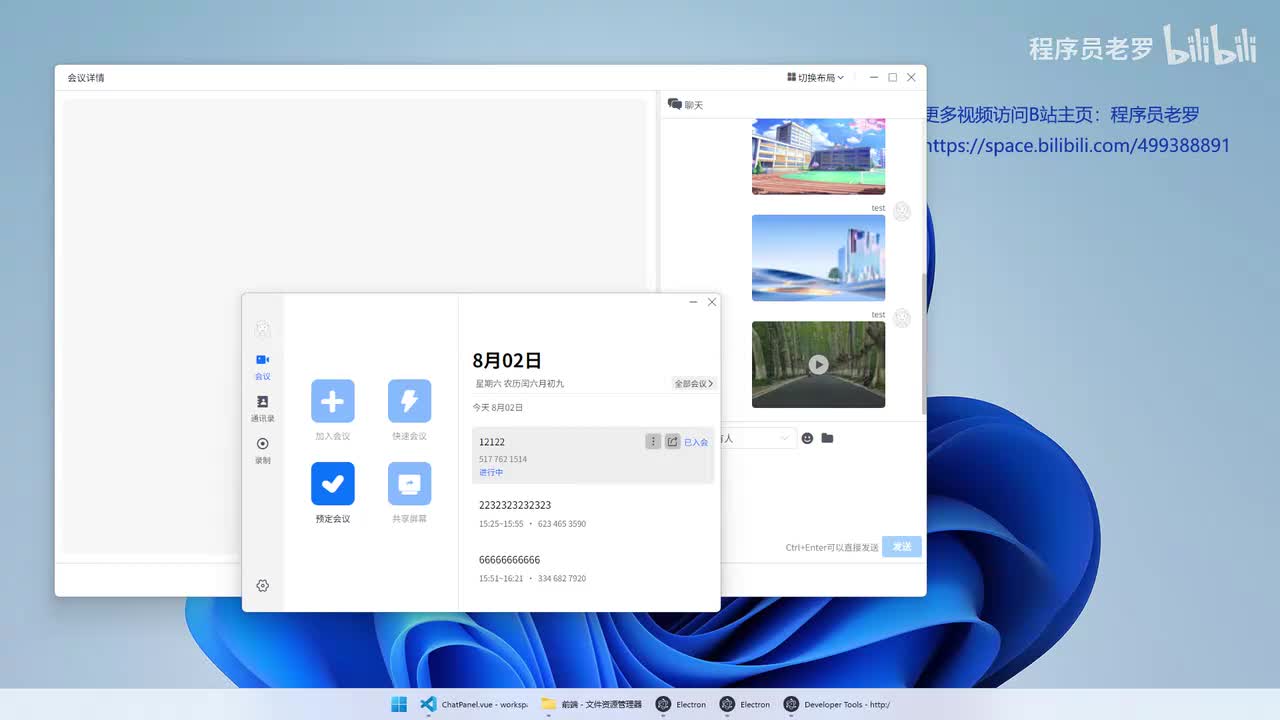
Task: Open the city skyline image in chat
Action: pyautogui.click(x=818, y=258)
